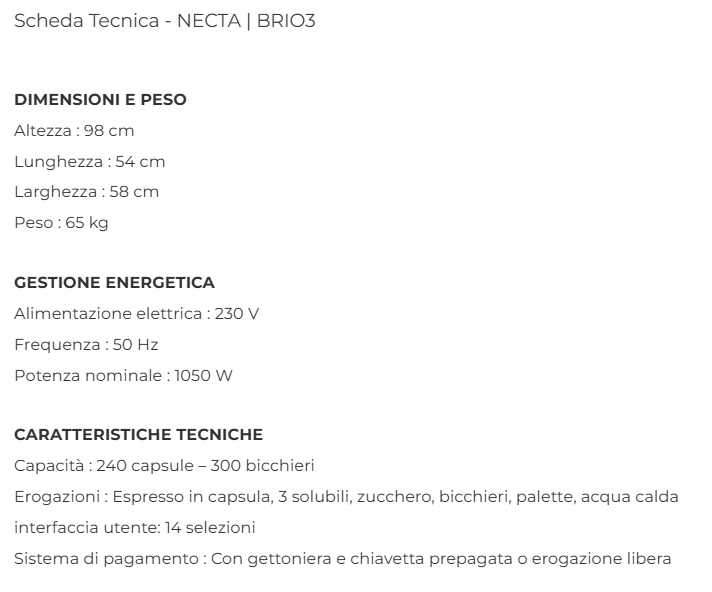Click the Altezza 98 cm line
Screen dimensions: 712x592
74,131
